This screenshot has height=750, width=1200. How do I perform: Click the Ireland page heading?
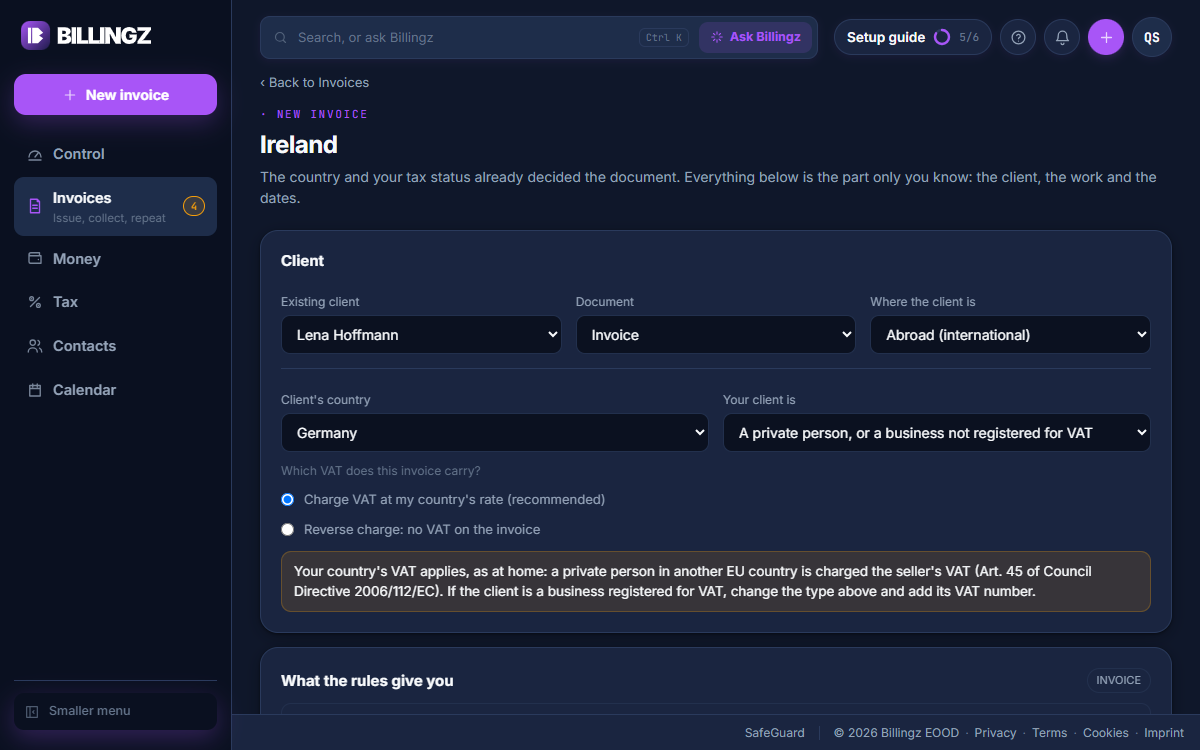pos(299,145)
